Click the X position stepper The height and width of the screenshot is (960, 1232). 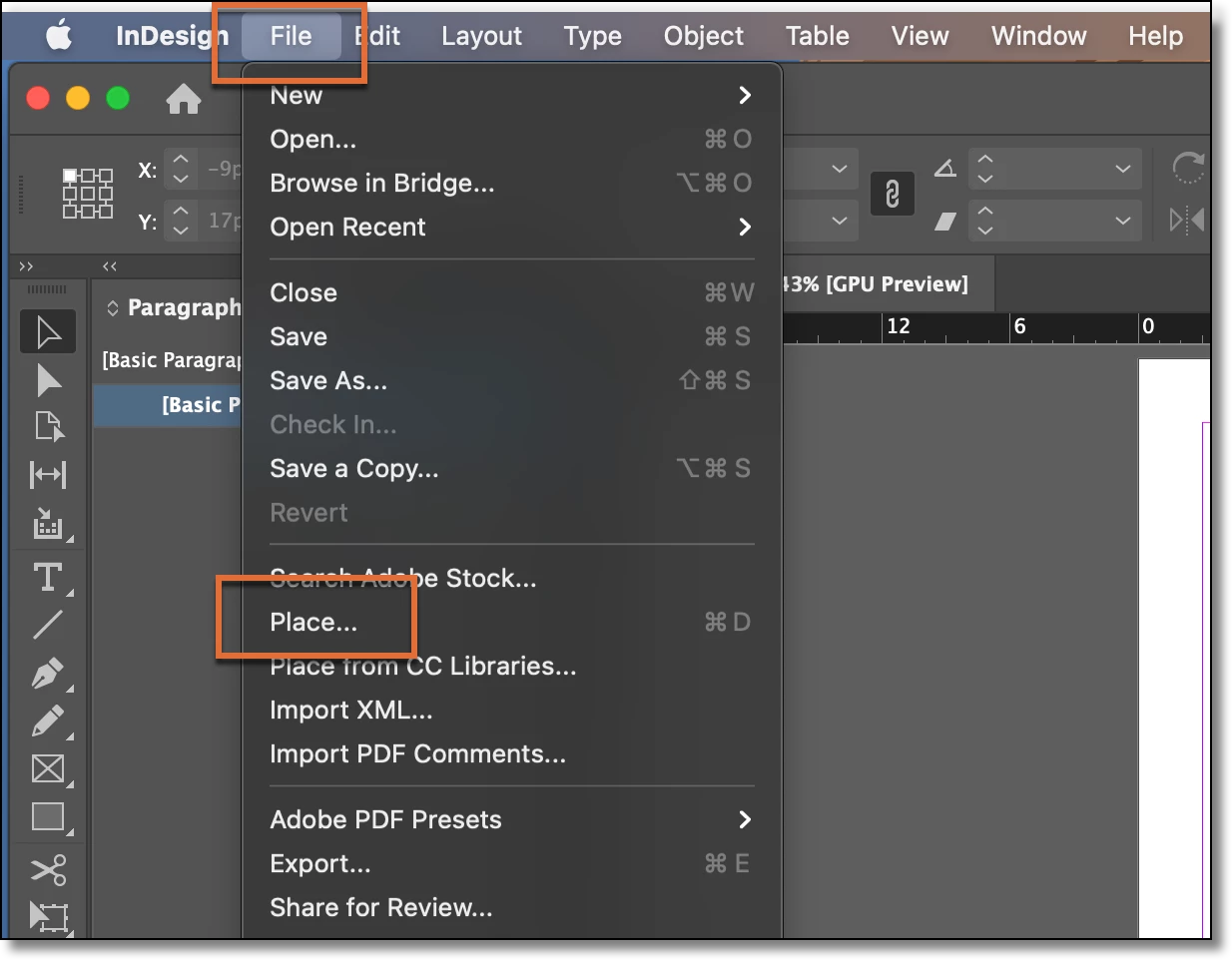tap(181, 168)
